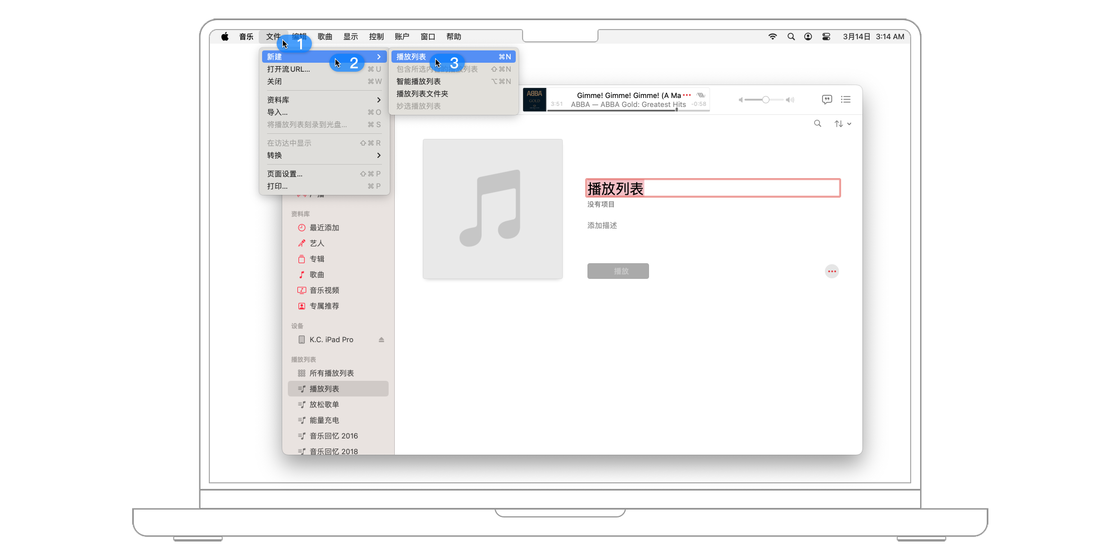Open the 帮助 menu

454,36
